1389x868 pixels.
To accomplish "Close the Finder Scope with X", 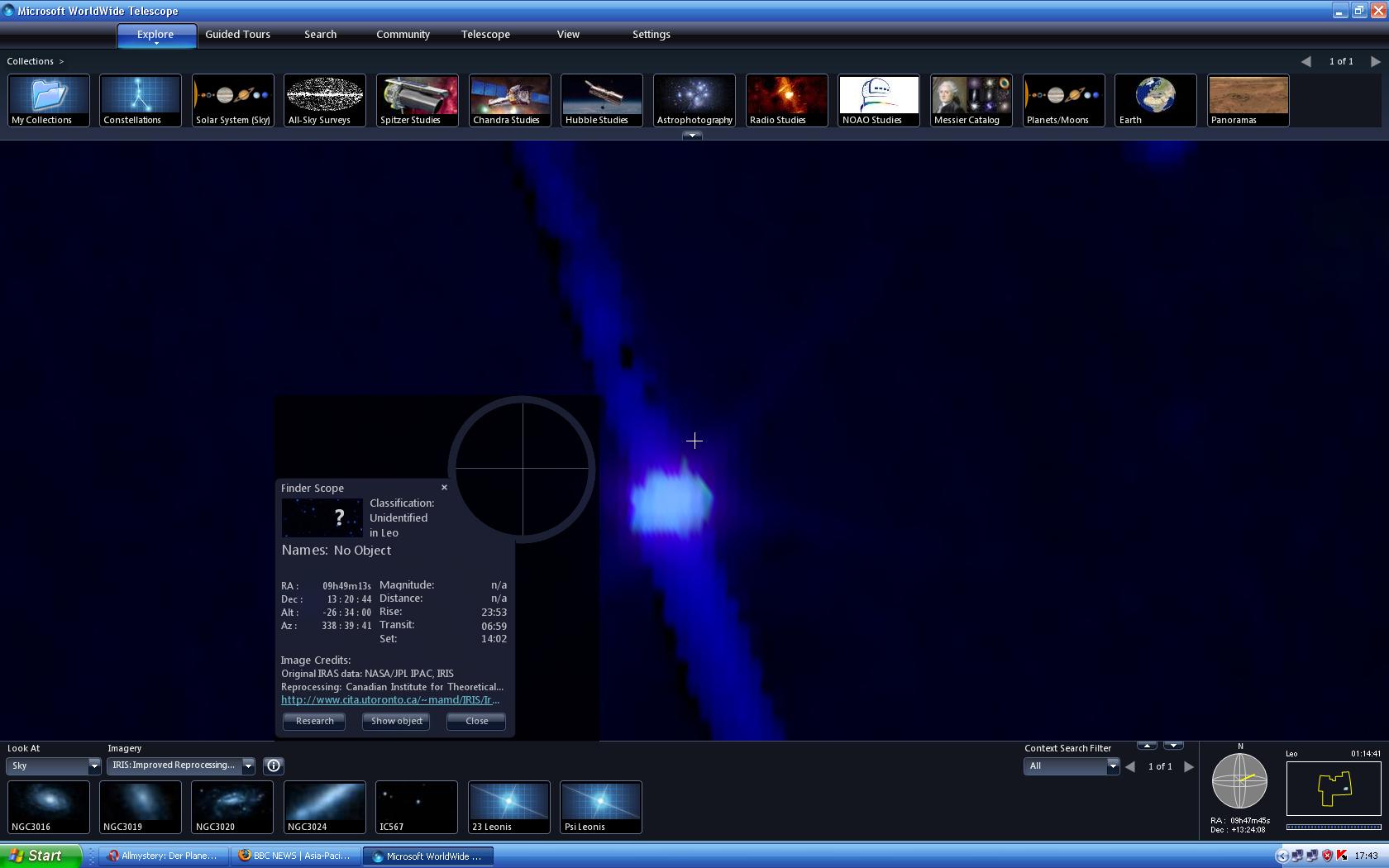I will pyautogui.click(x=444, y=487).
